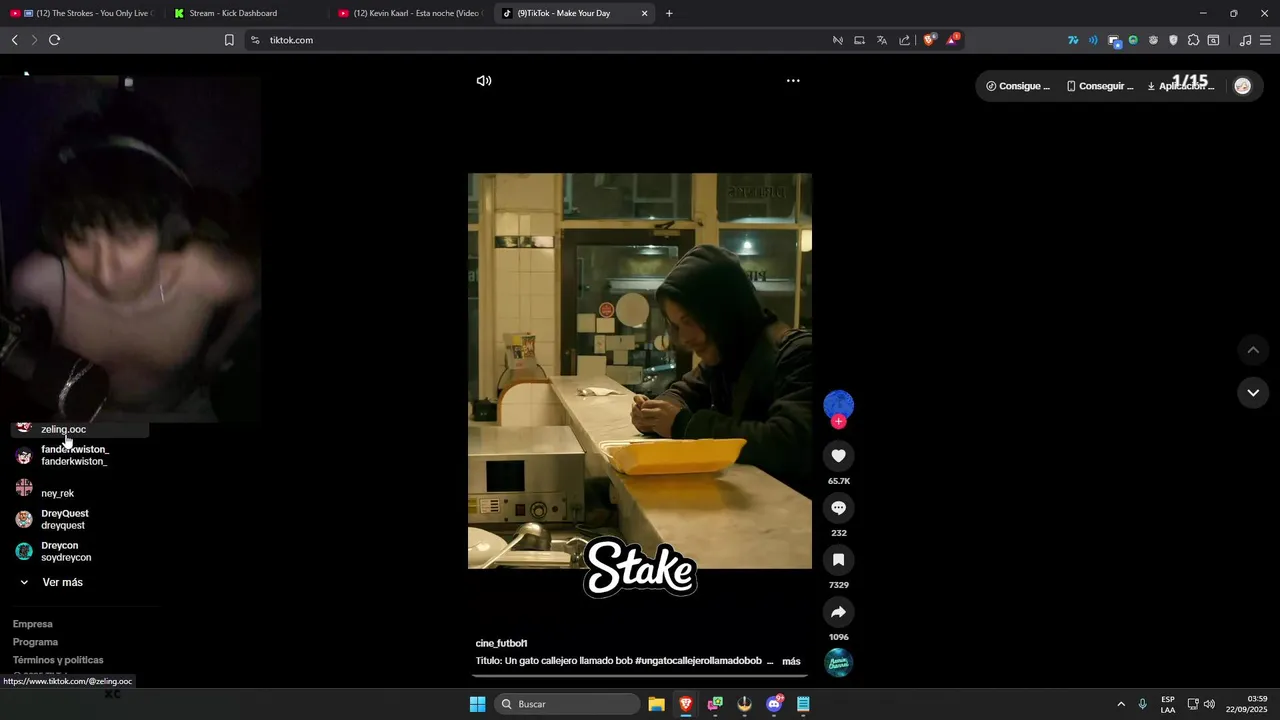Open the Extensions puzzle icon
This screenshot has width=1280, height=720.
[x=1193, y=40]
